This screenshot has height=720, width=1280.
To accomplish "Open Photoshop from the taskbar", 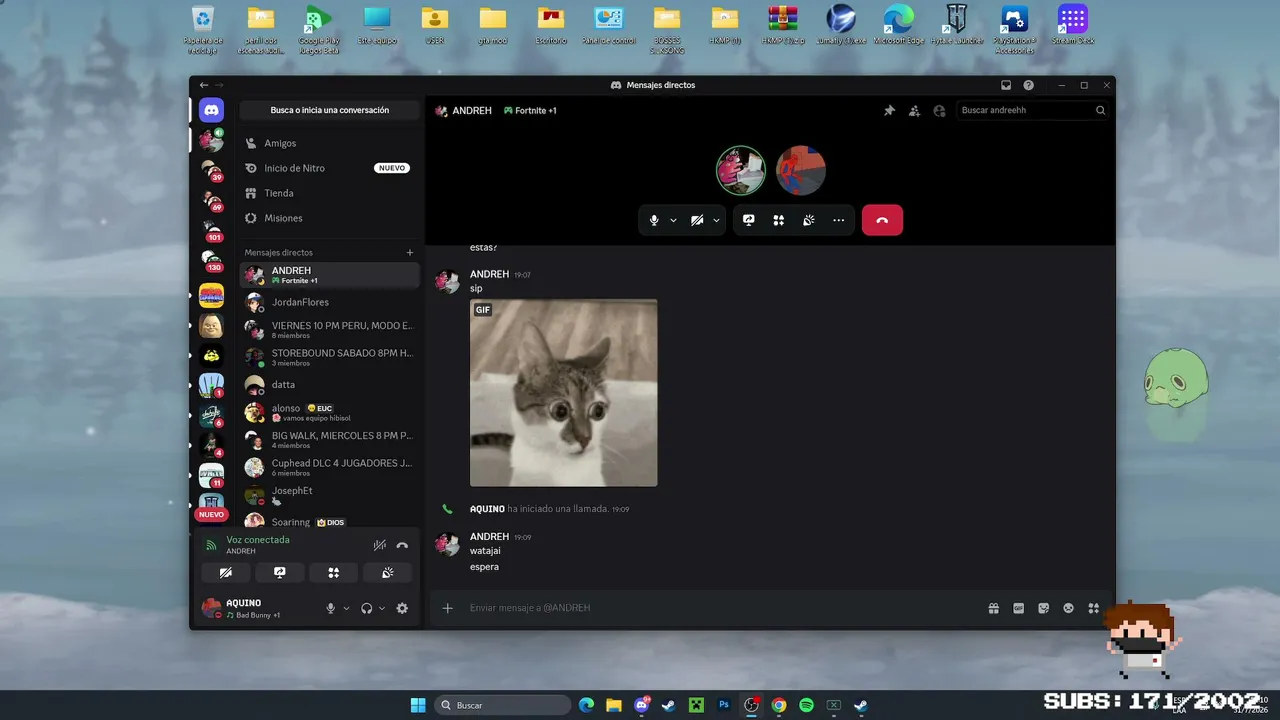I will tap(724, 705).
